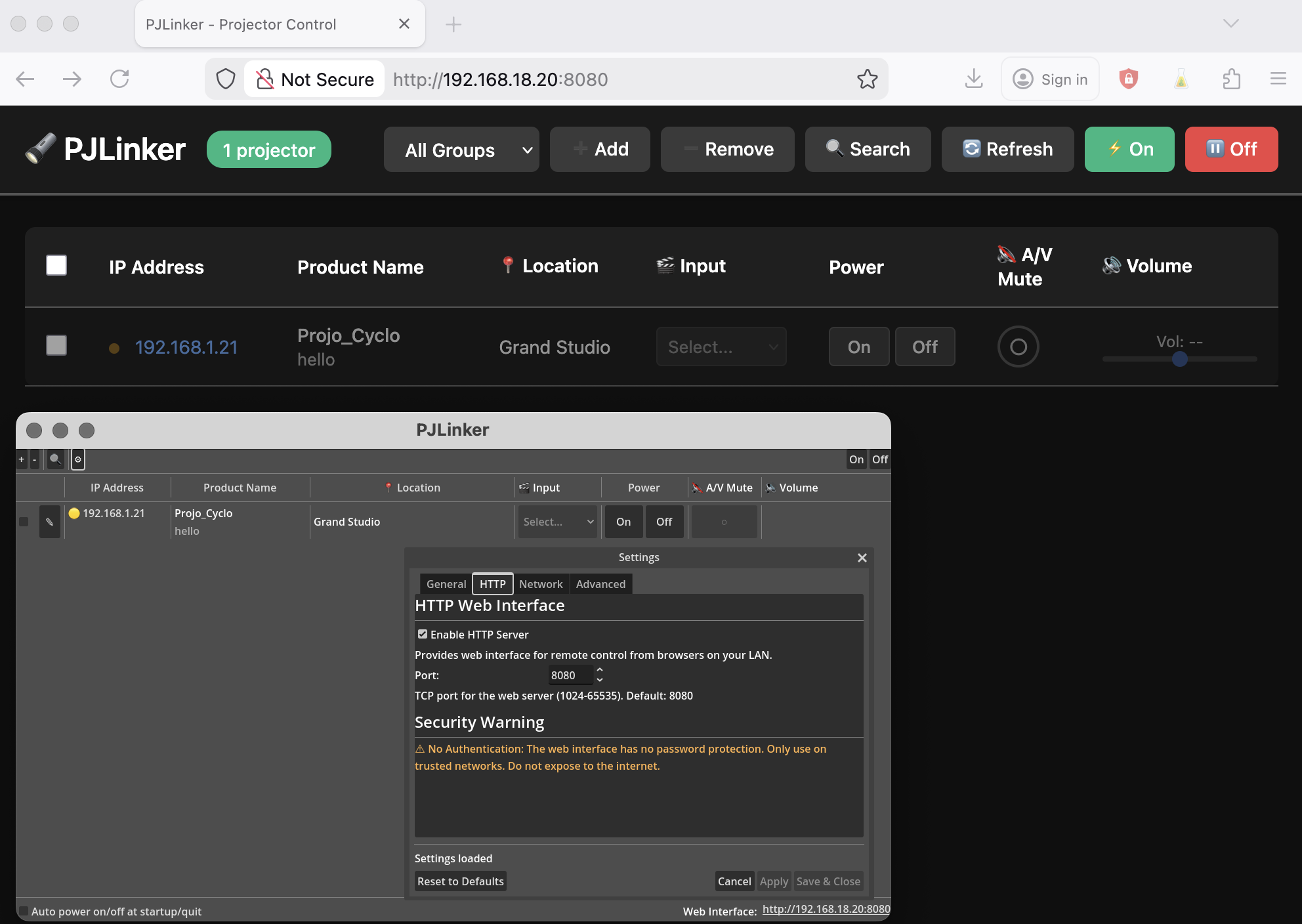Uncheck Enable HTTP Server checkbox
Screen dimensions: 1302x924
pos(423,634)
